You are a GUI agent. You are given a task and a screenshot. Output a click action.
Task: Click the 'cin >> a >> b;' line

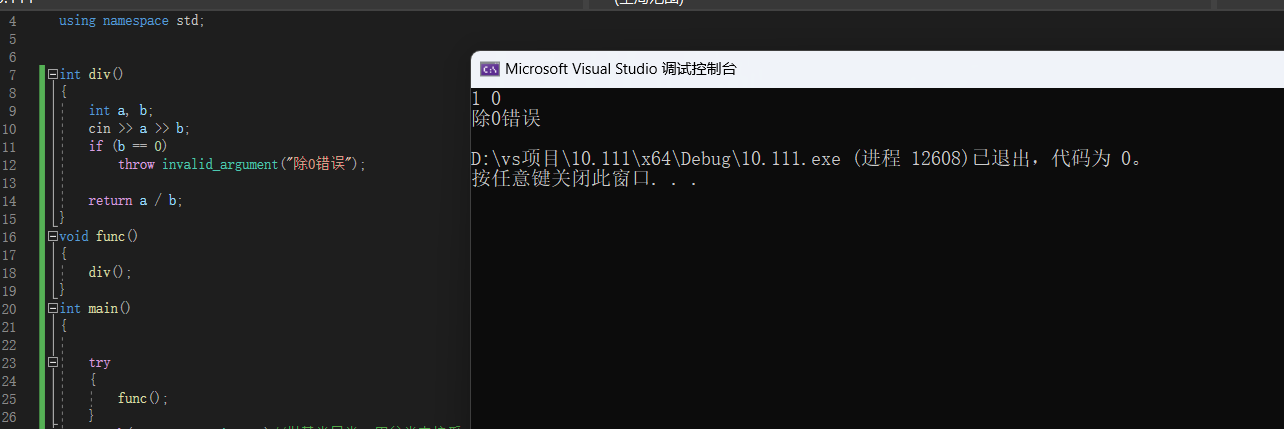pyautogui.click(x=139, y=128)
